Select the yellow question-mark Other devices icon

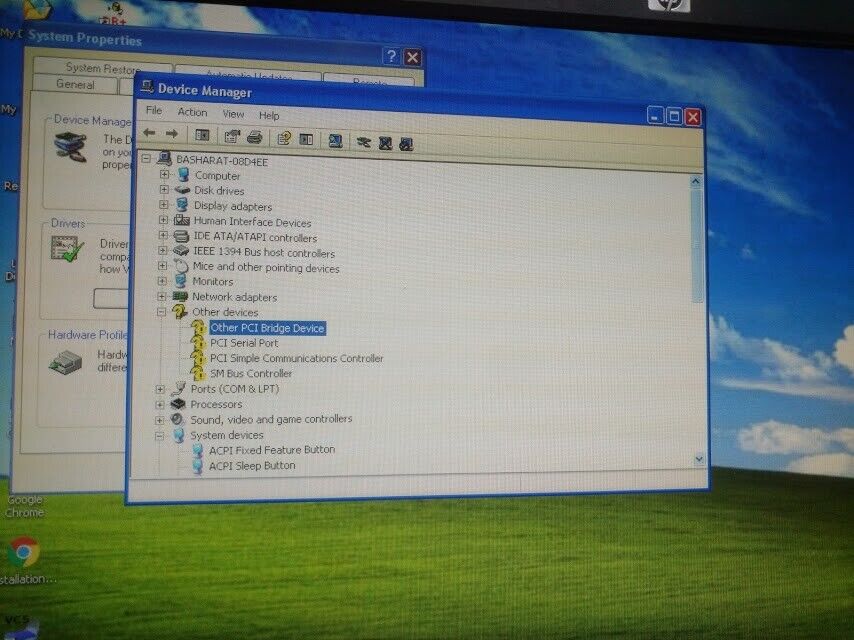click(180, 311)
